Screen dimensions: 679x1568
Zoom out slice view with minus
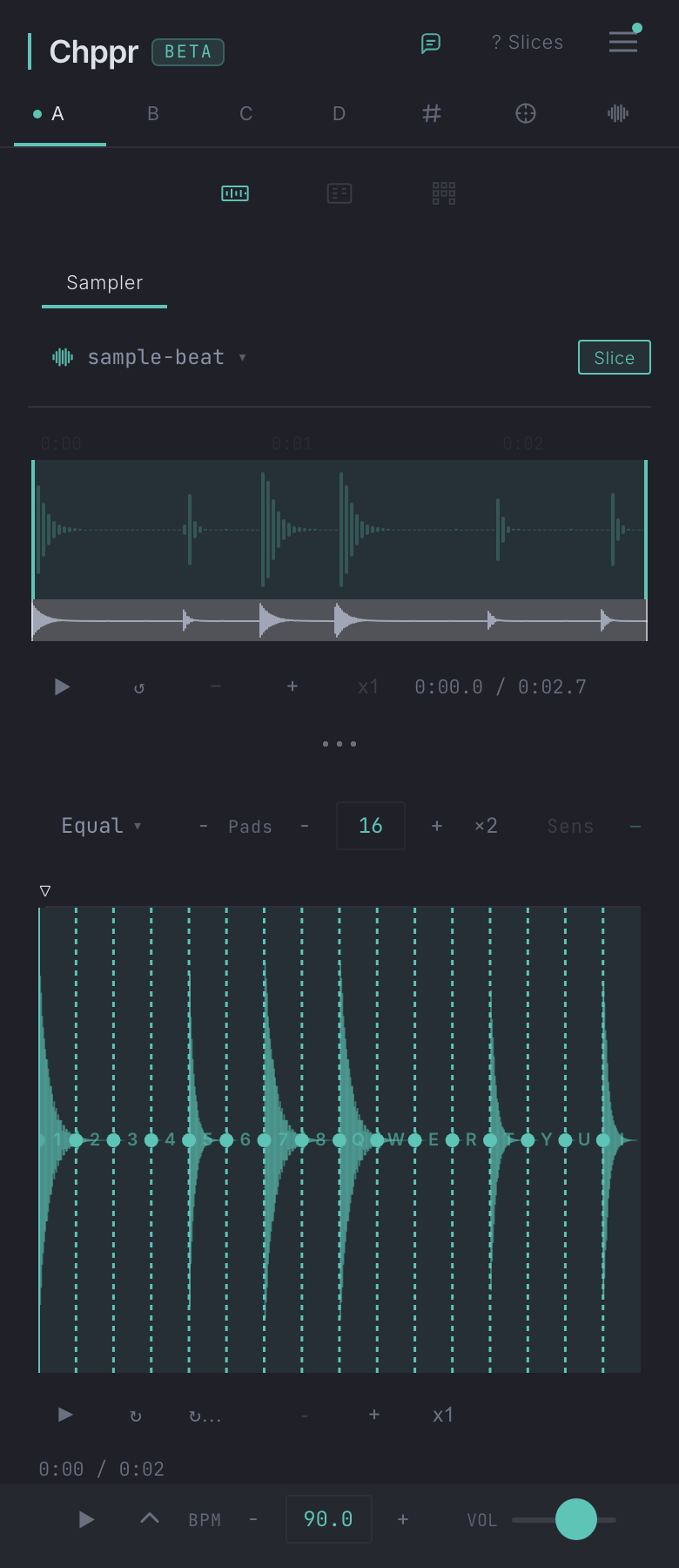tap(305, 1416)
